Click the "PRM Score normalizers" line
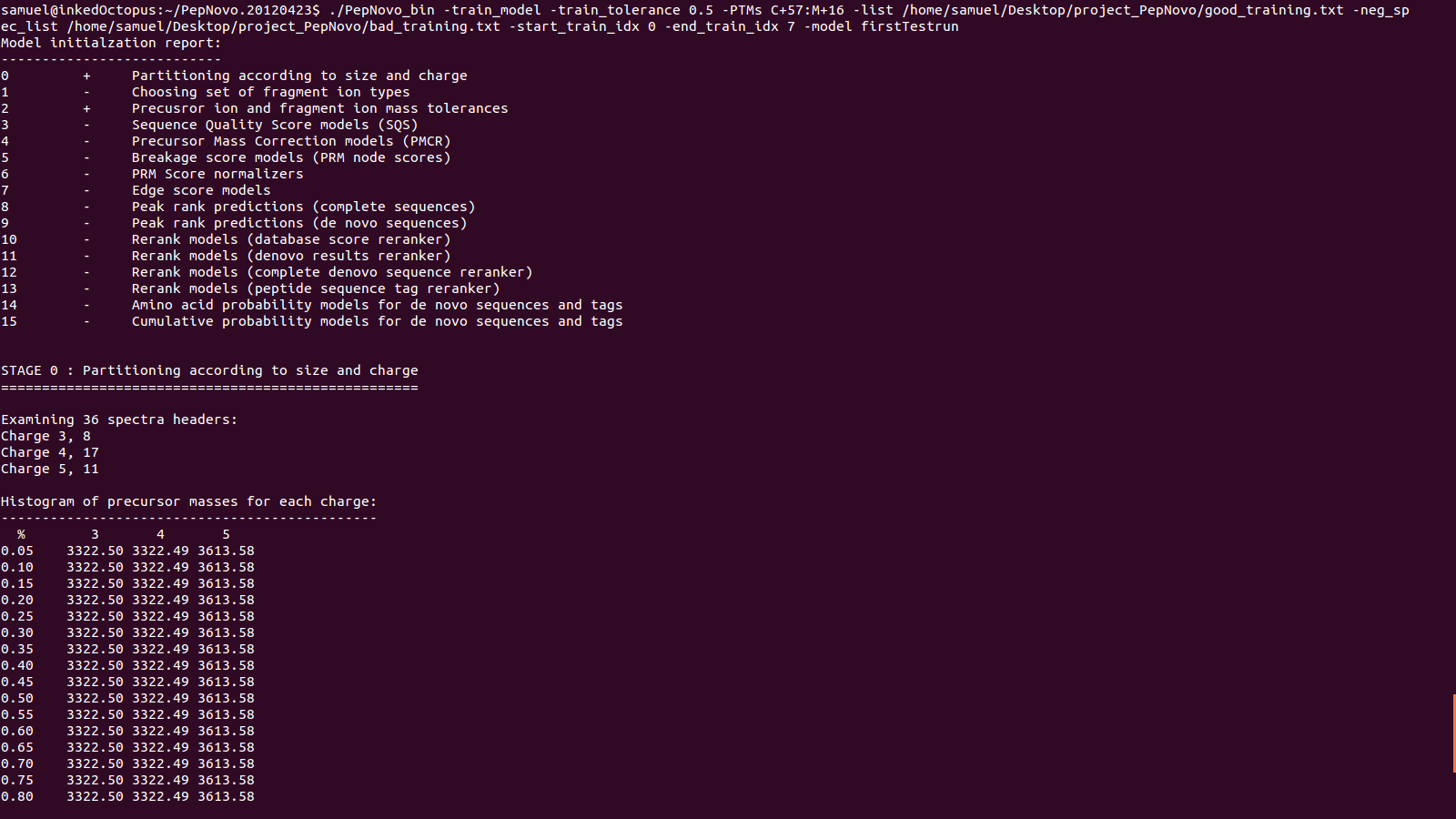 [217, 175]
